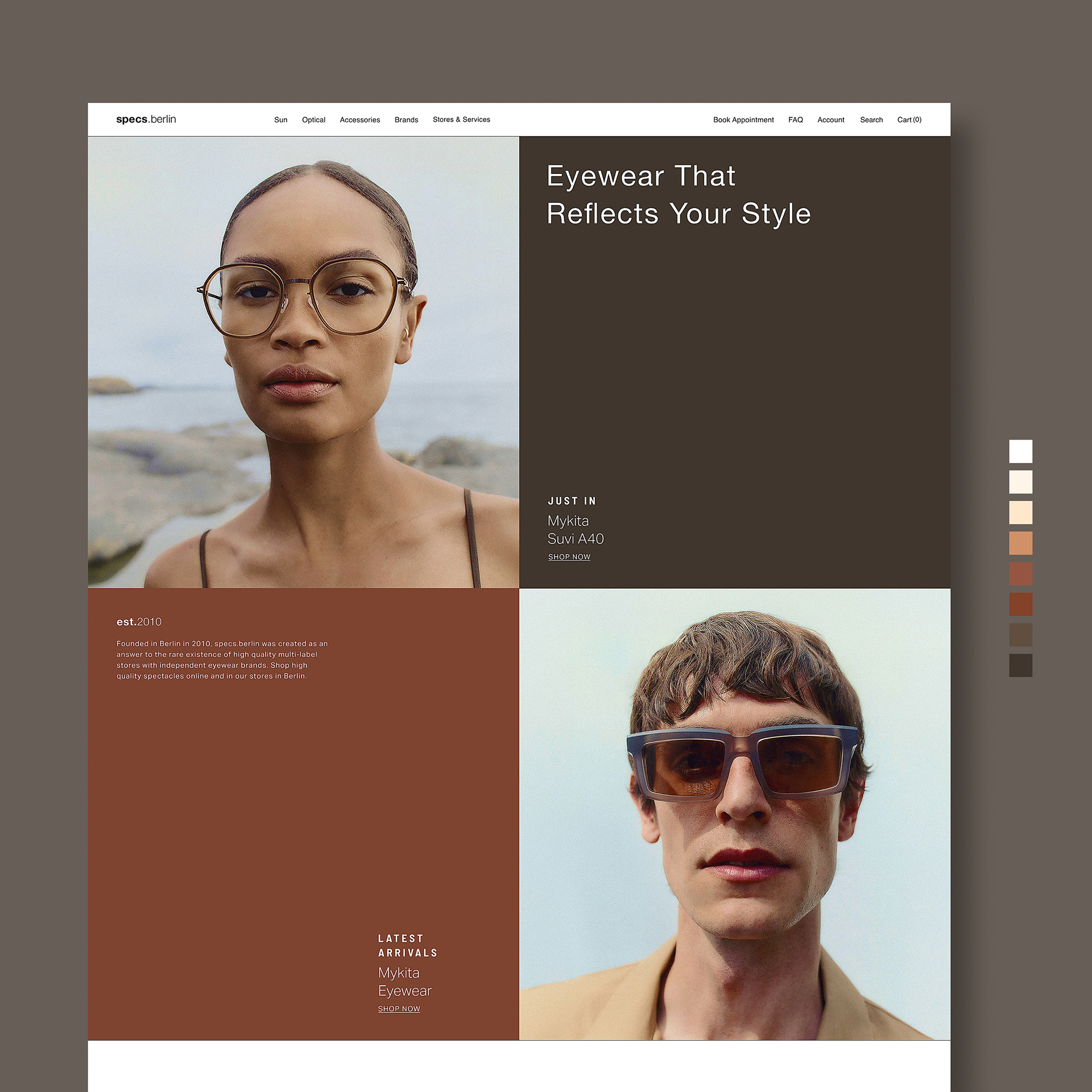Click the 'Mykita Eyewear' title text
The width and height of the screenshot is (1092, 1092).
(405, 982)
